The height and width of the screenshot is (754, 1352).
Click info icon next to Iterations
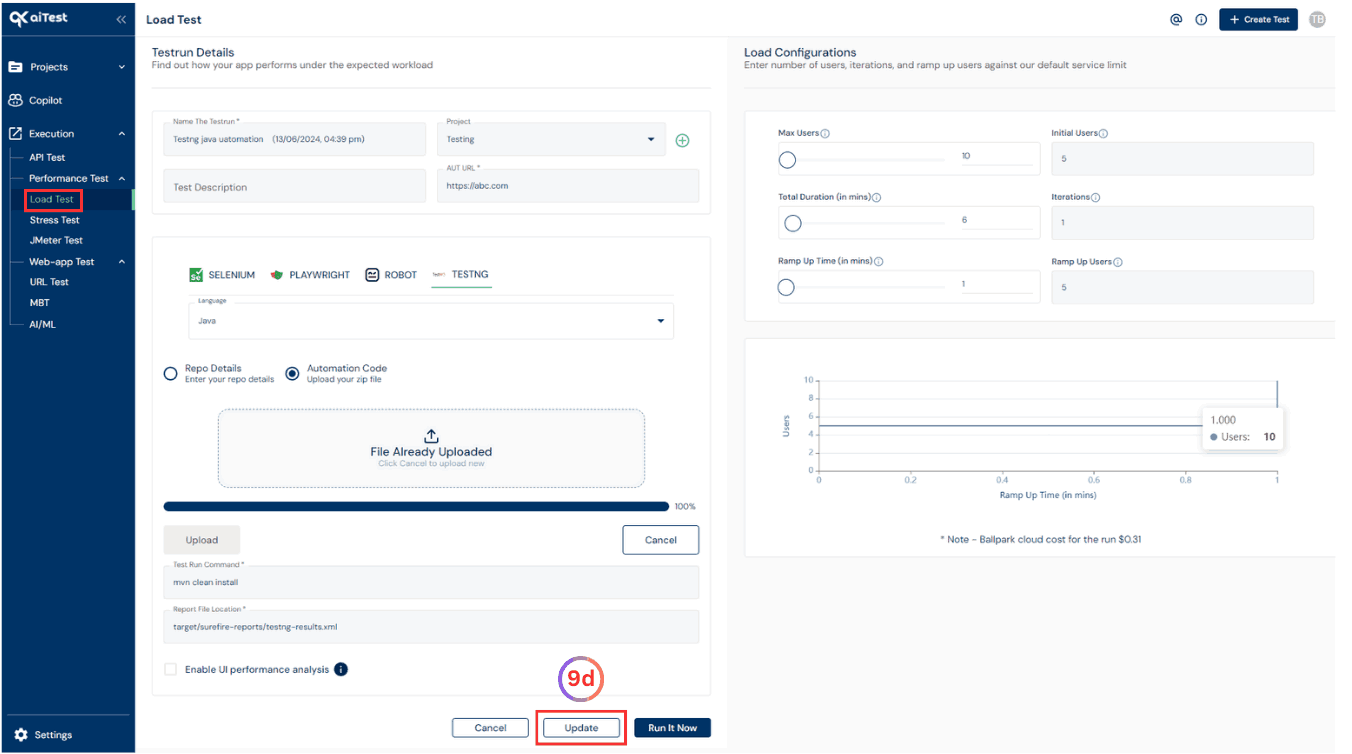1095,197
